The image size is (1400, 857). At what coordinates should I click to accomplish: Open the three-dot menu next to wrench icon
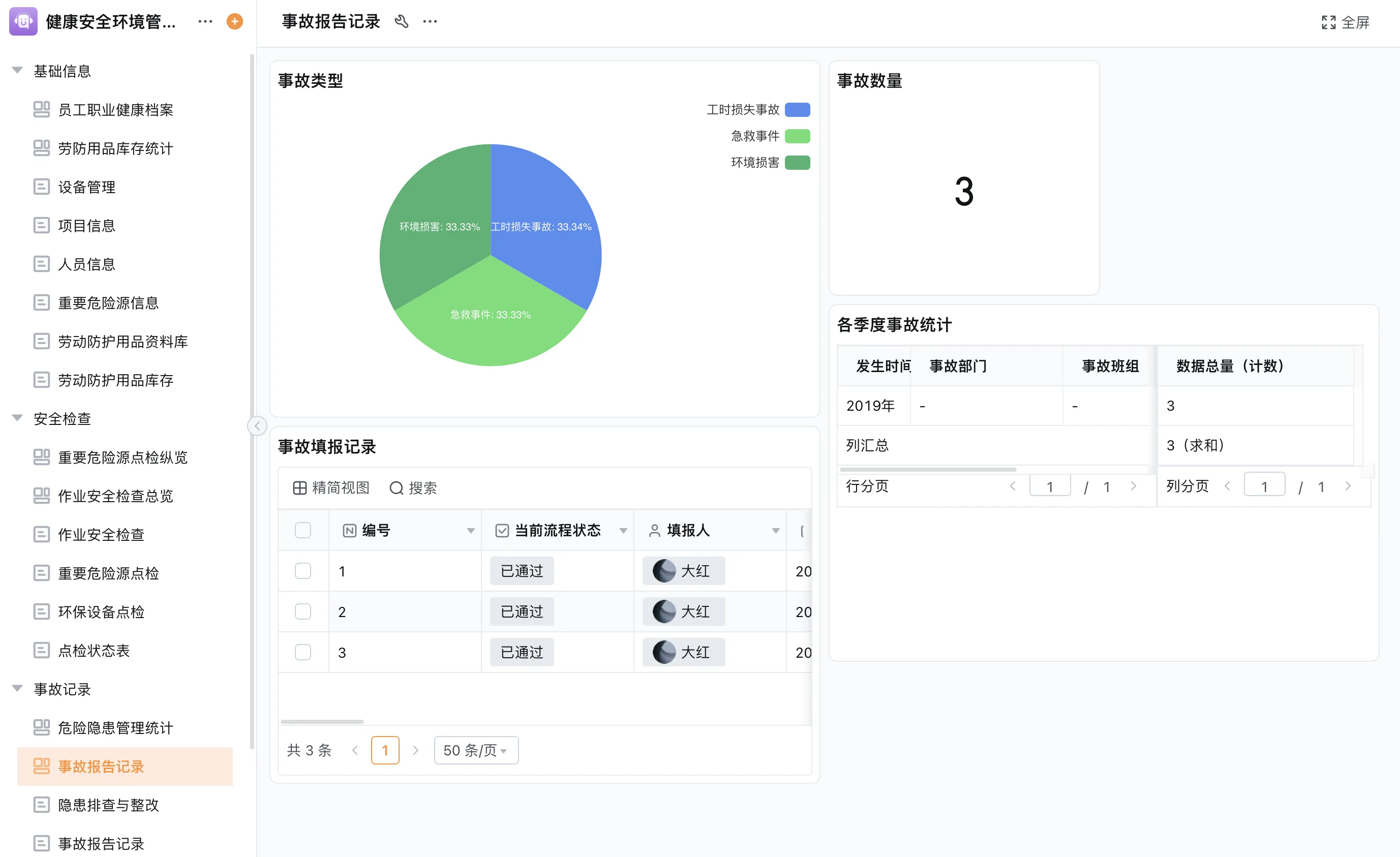click(430, 21)
